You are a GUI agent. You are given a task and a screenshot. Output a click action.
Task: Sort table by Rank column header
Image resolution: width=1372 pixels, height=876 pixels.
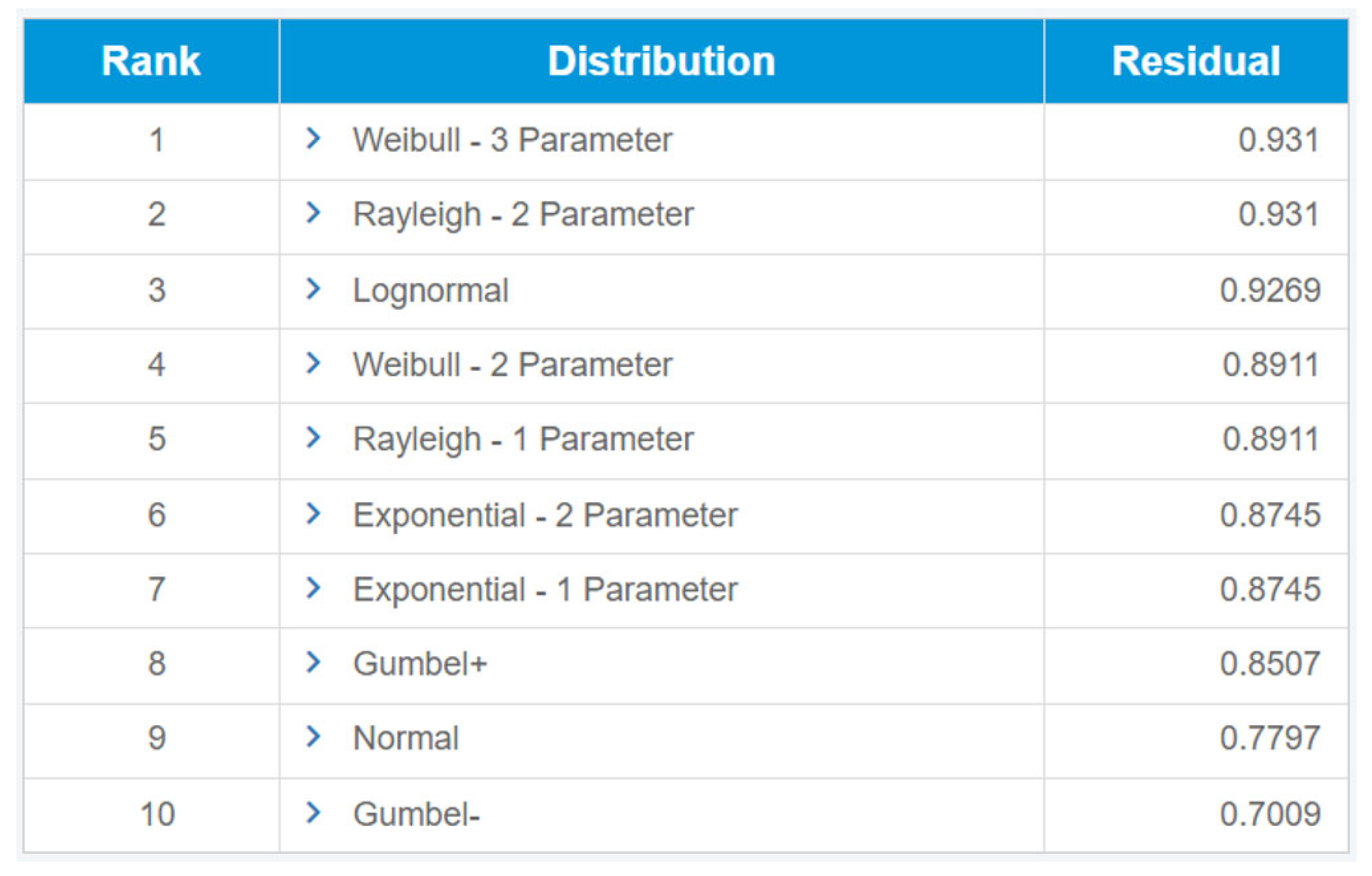click(x=151, y=61)
